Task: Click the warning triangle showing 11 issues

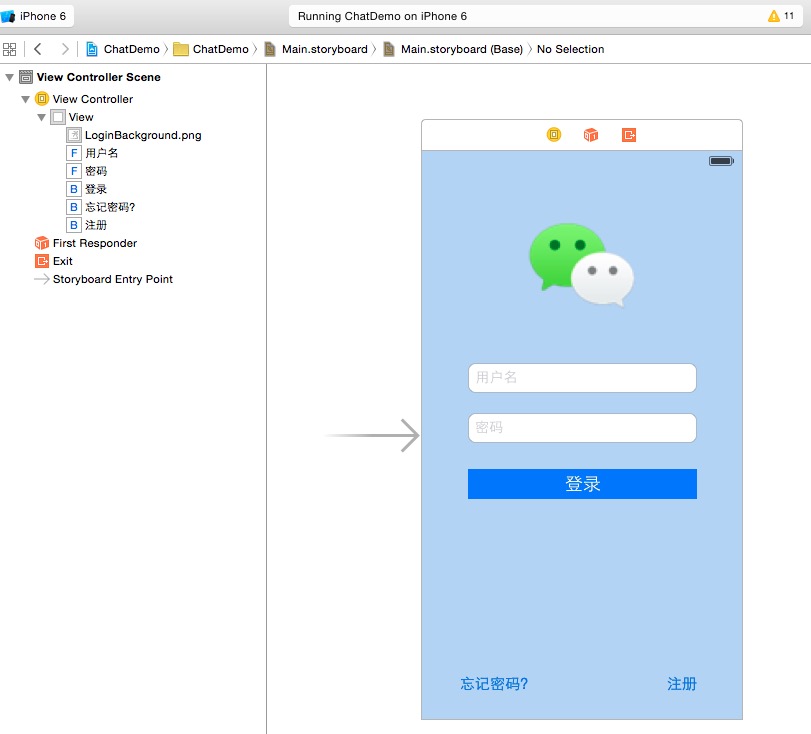Action: tap(774, 16)
